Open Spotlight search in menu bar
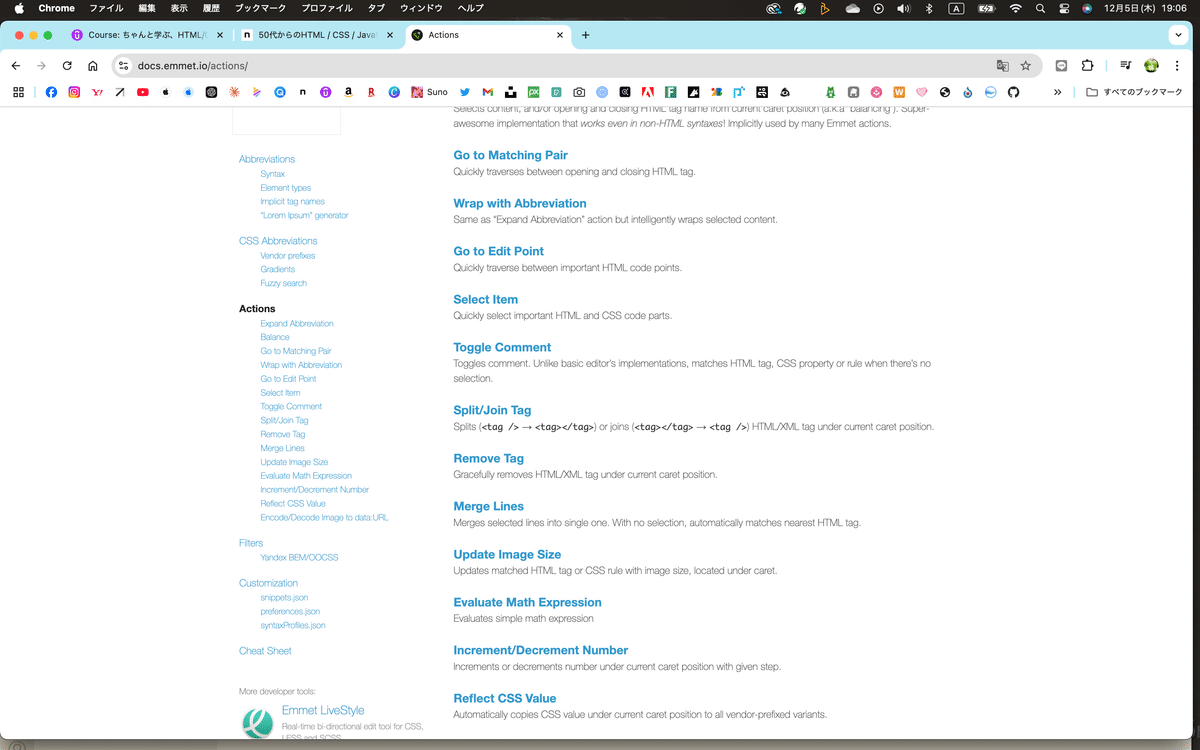The image size is (1200, 750). tap(1040, 8)
